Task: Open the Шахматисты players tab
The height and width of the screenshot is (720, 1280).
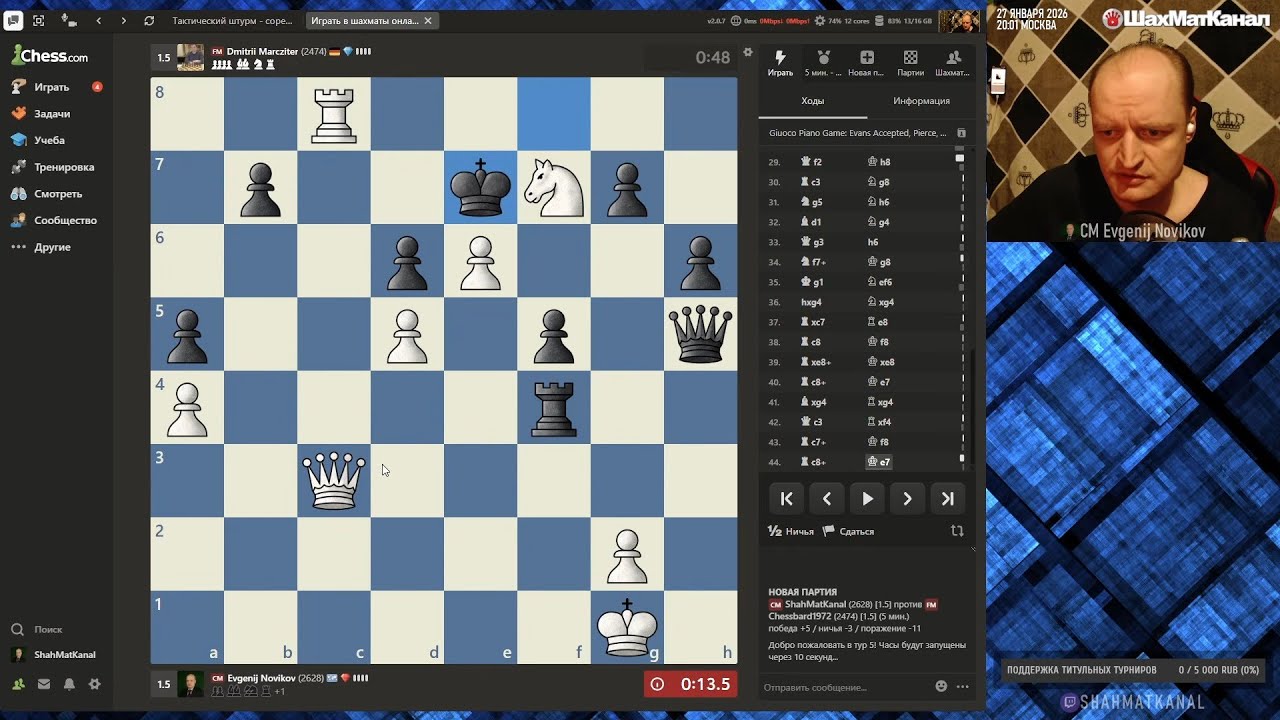Action: [x=952, y=64]
